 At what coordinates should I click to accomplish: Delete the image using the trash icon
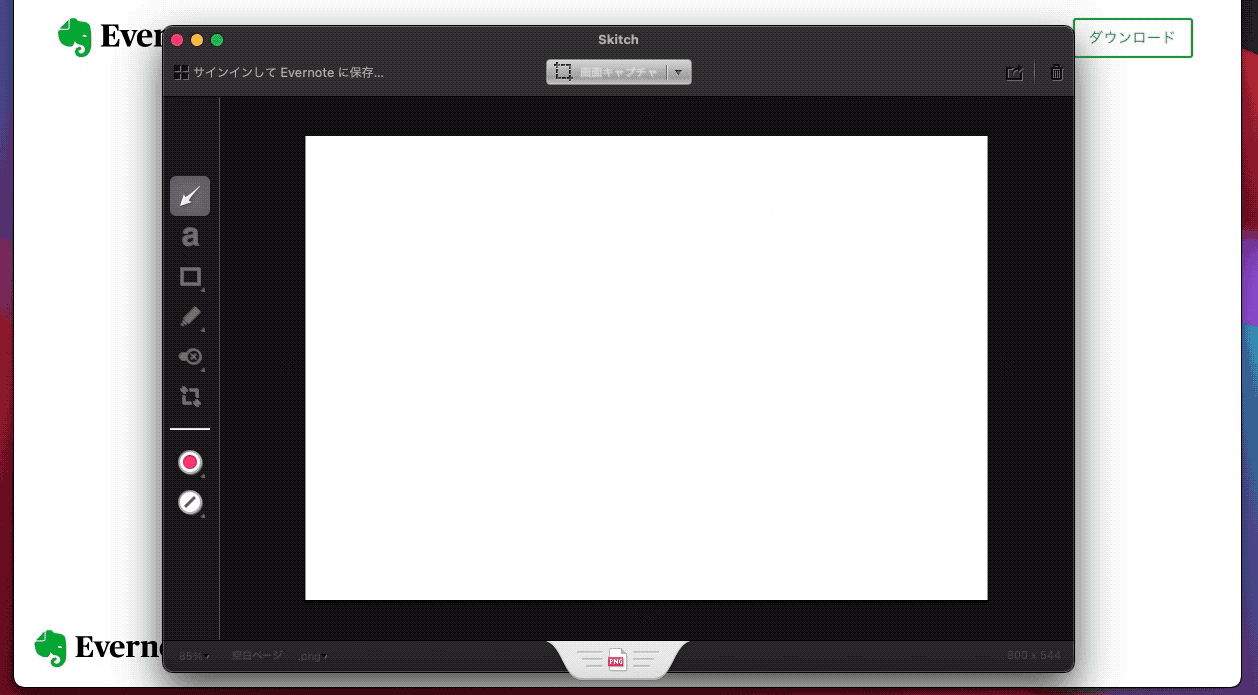(1055, 72)
